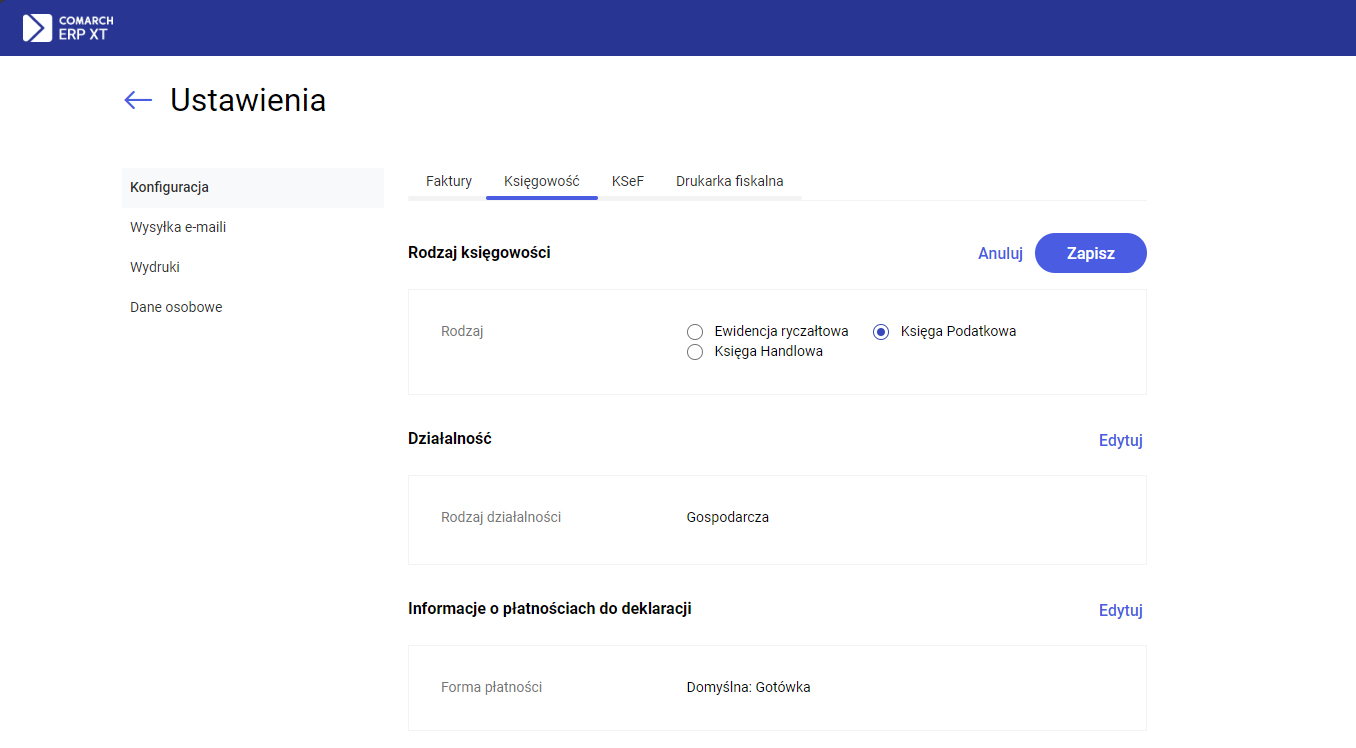Go back using the left arrow
Viewport: 1356px width, 748px height.
pos(138,100)
